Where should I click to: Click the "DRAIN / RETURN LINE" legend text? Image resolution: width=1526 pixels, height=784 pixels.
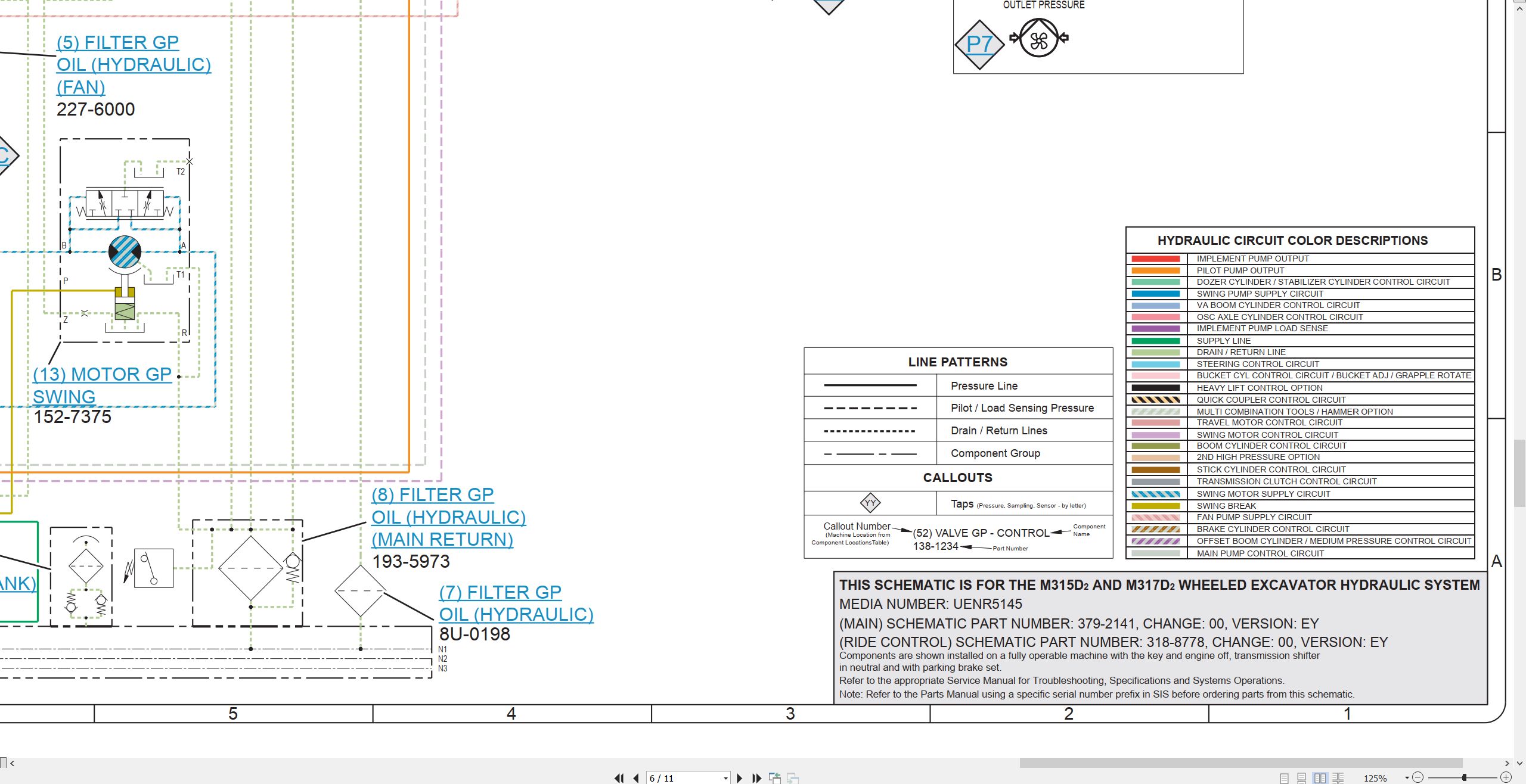point(1240,352)
